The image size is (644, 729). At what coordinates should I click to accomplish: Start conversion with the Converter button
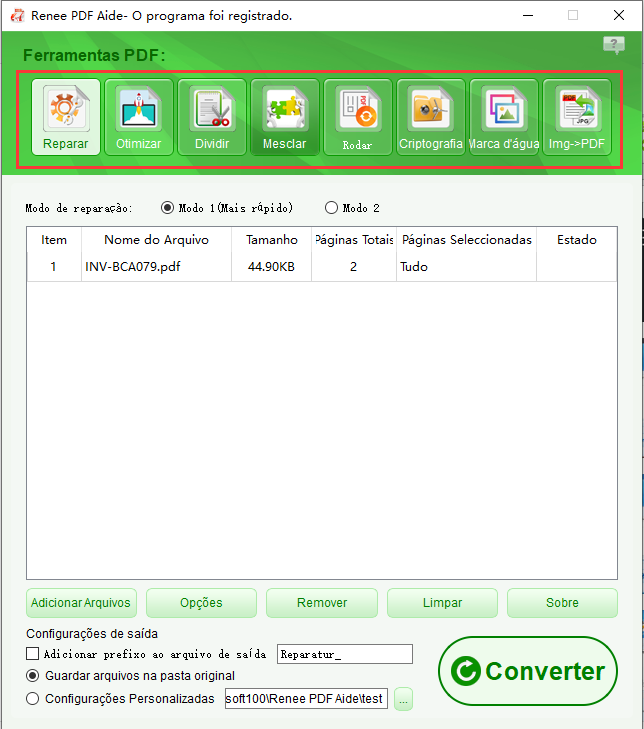pyautogui.click(x=528, y=671)
